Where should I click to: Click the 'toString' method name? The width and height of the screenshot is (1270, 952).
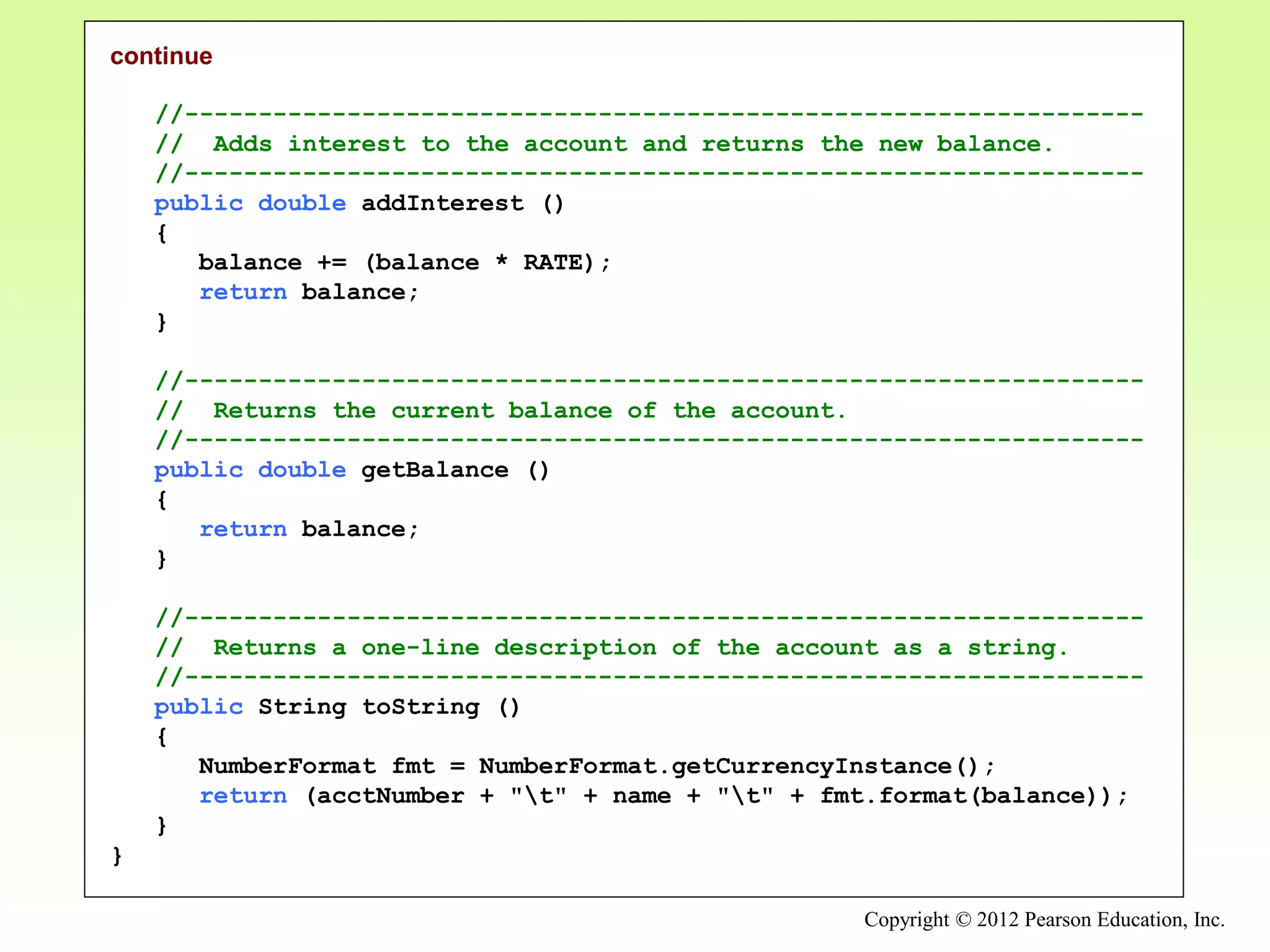(x=420, y=707)
